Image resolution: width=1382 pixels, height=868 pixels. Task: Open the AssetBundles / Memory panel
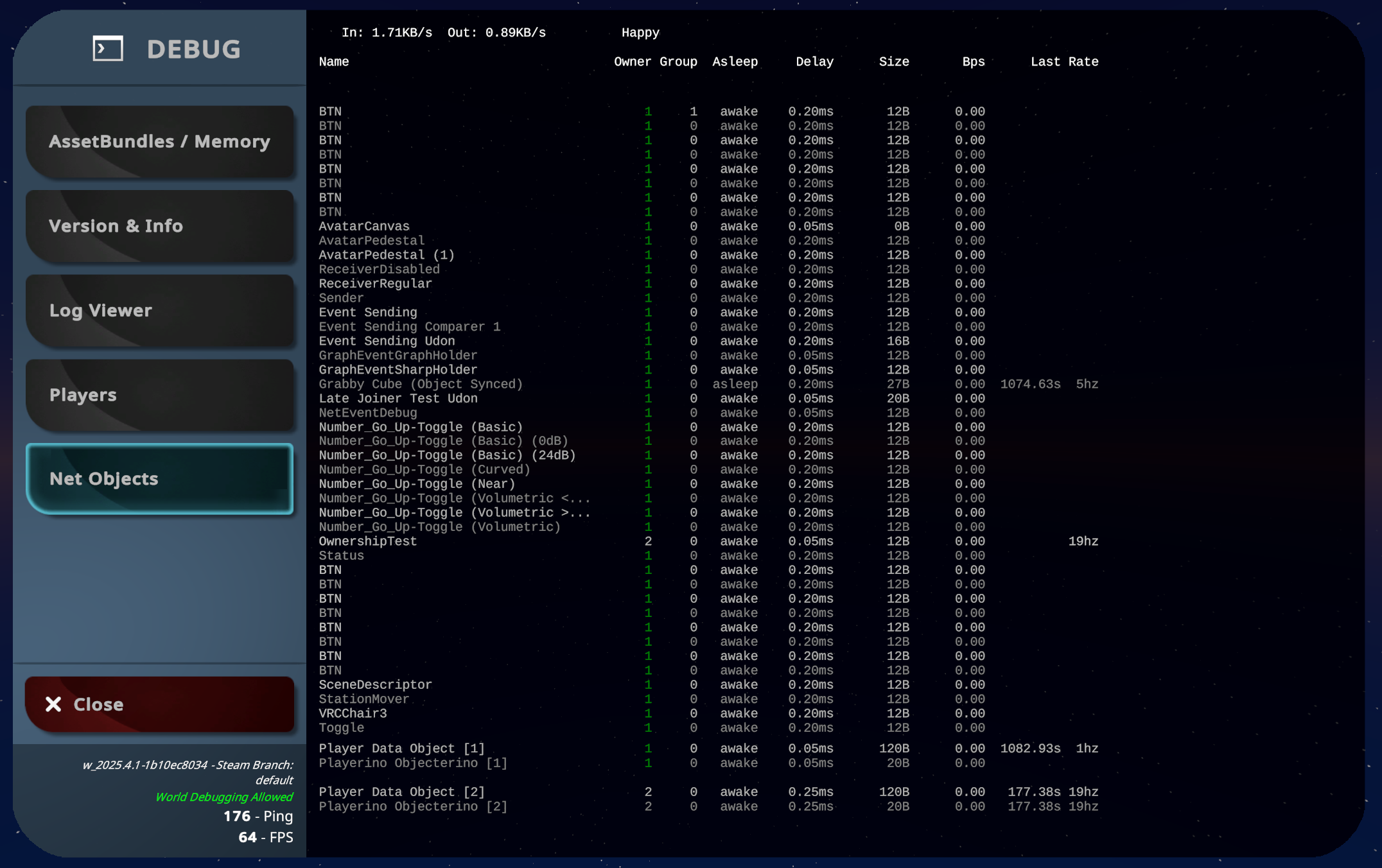[x=160, y=142]
